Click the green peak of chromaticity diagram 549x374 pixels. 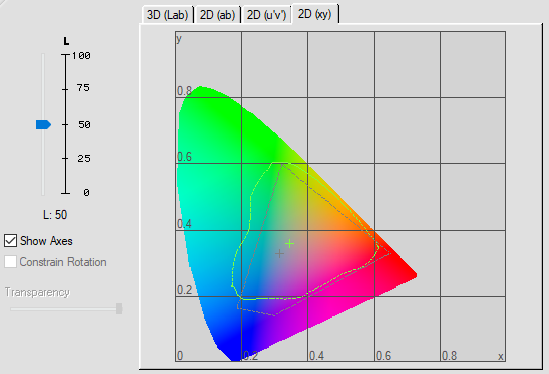click(200, 89)
